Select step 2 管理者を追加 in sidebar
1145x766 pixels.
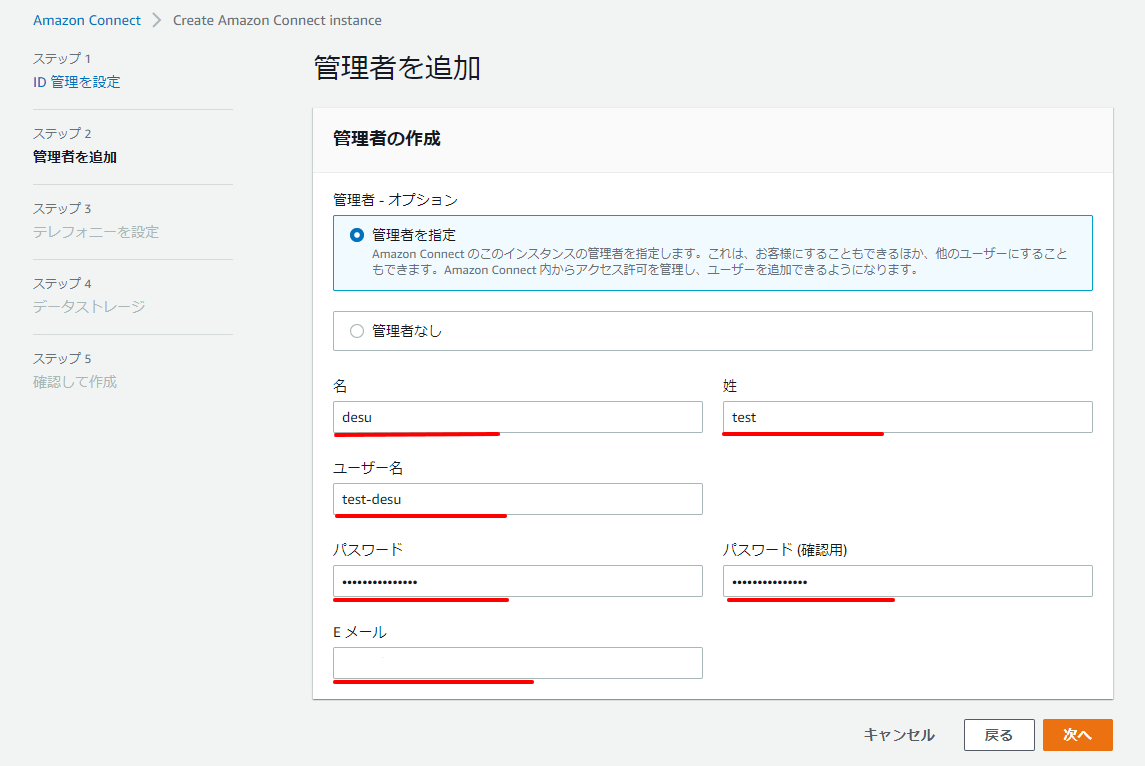(74, 157)
